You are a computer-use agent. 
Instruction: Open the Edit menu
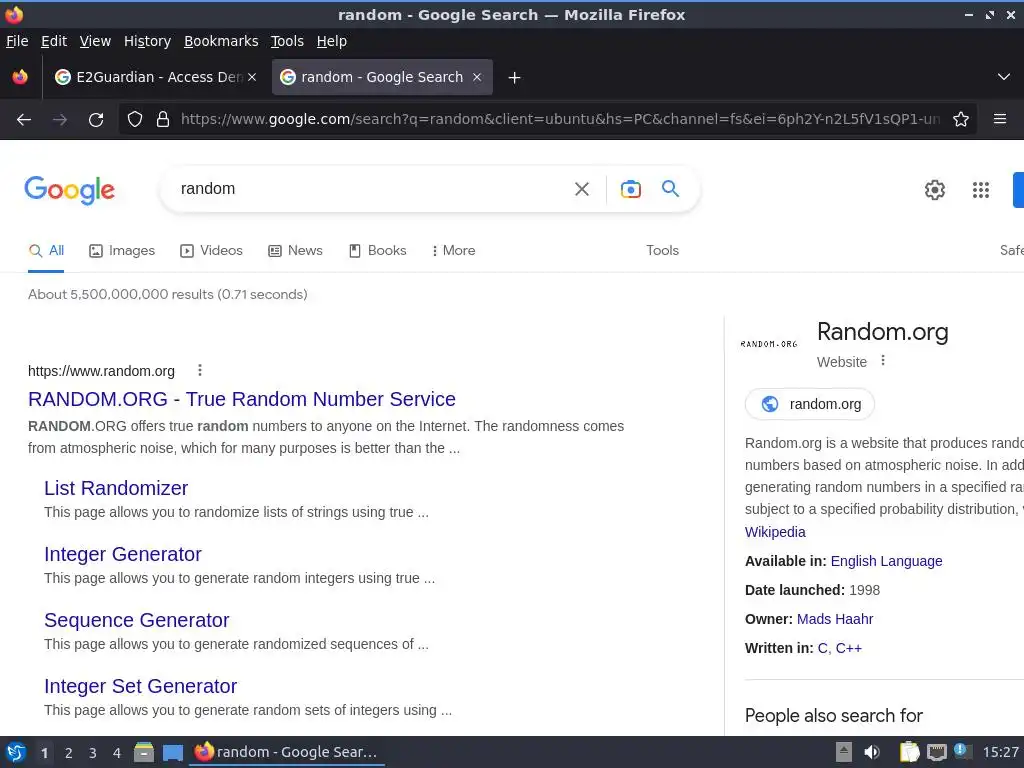(x=54, y=41)
